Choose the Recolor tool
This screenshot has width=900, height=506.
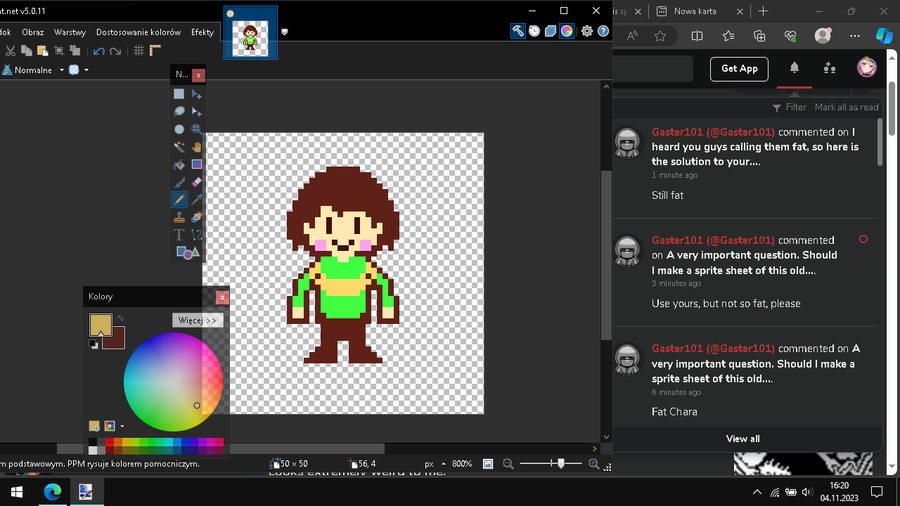[196, 217]
